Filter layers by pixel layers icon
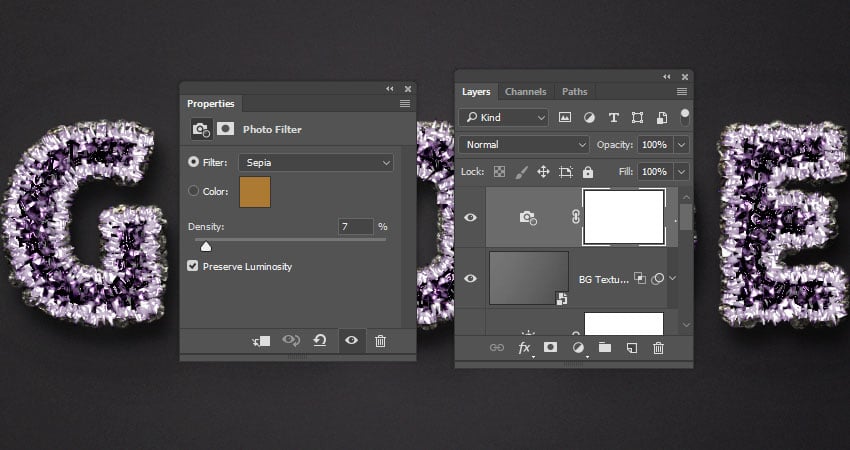The width and height of the screenshot is (850, 450). coord(565,117)
